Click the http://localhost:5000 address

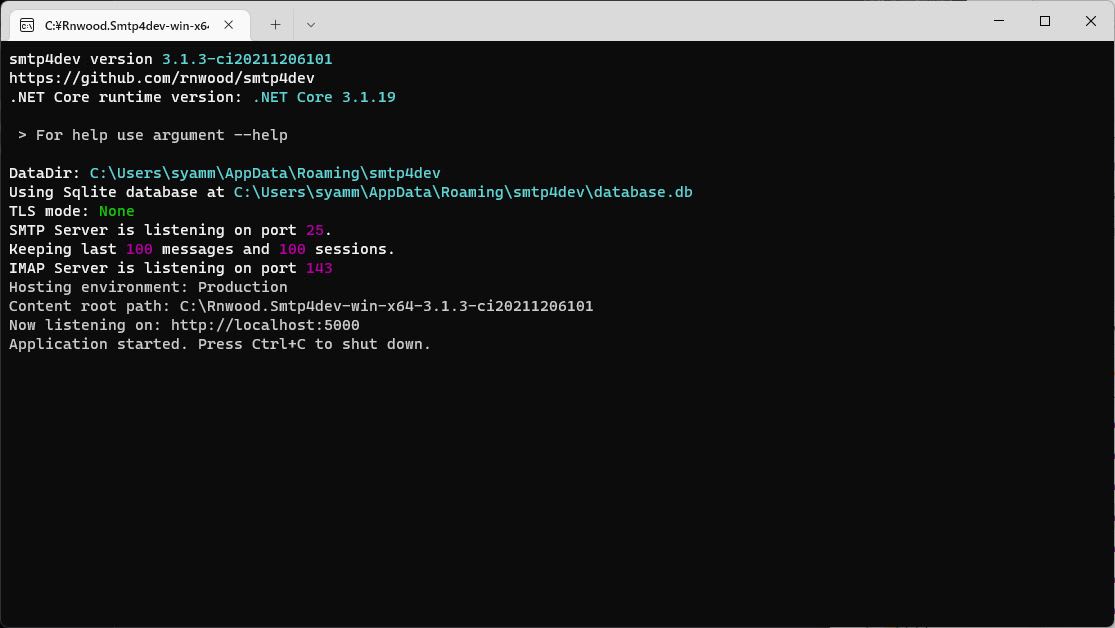point(265,325)
